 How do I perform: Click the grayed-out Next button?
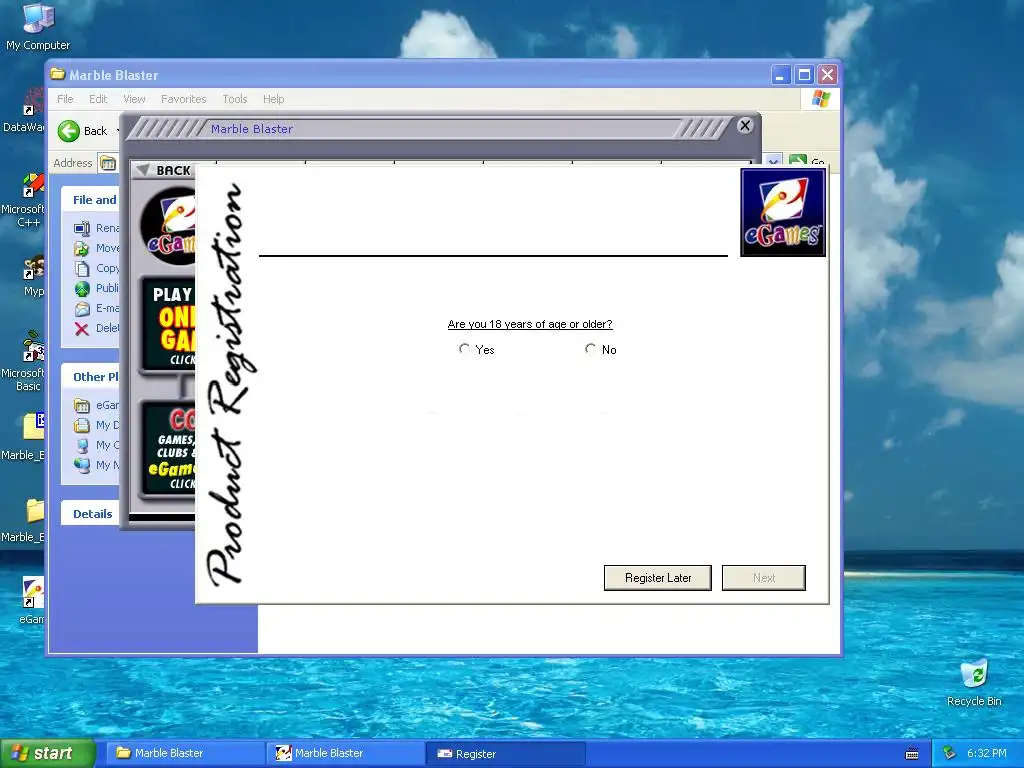[x=763, y=578]
